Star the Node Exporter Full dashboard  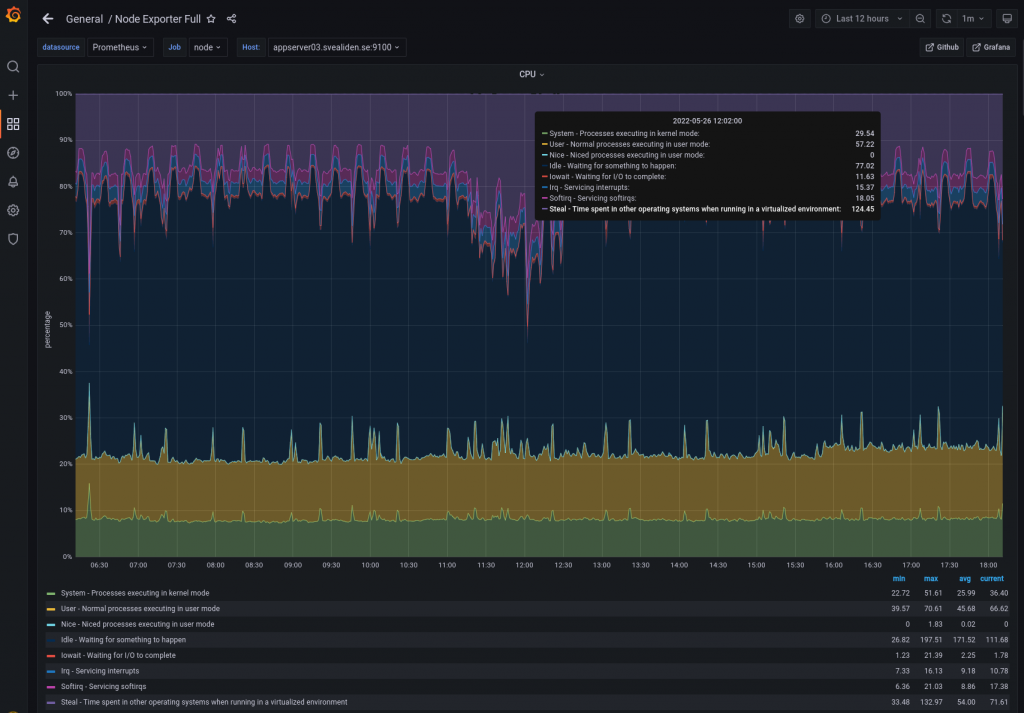[x=211, y=19]
